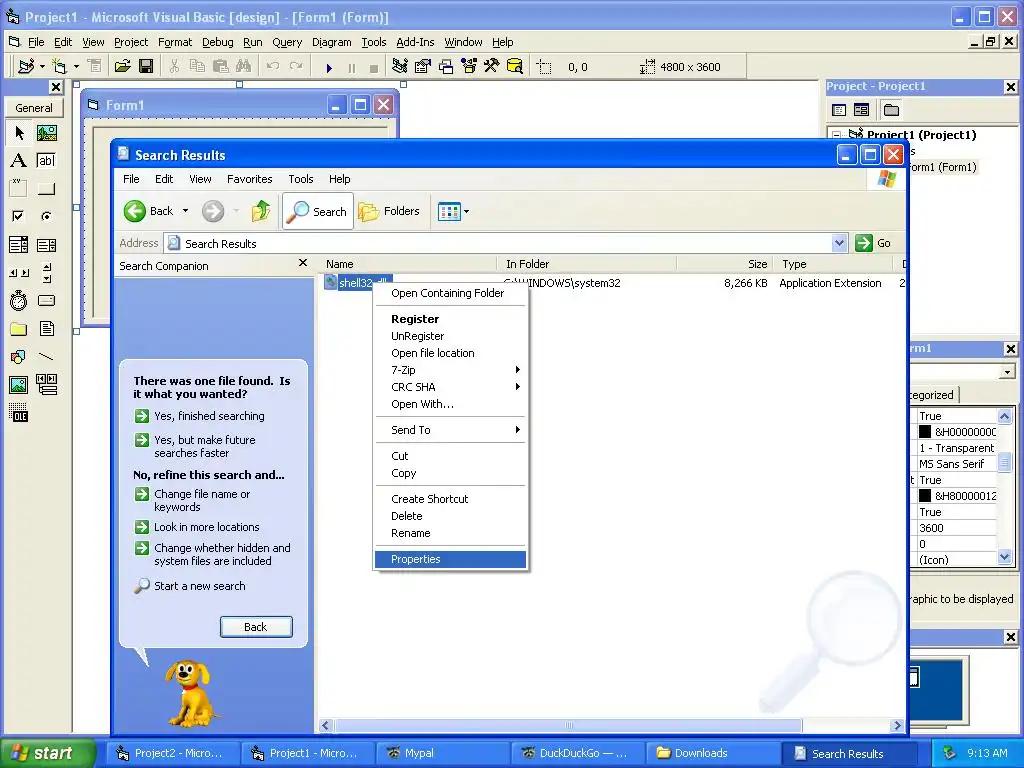Select the DirListBox folder tool

[19, 328]
